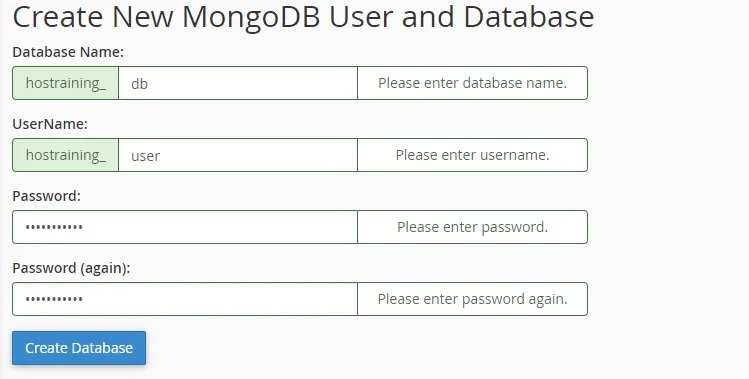Click the 'Please enter username.' hint box

[472, 155]
